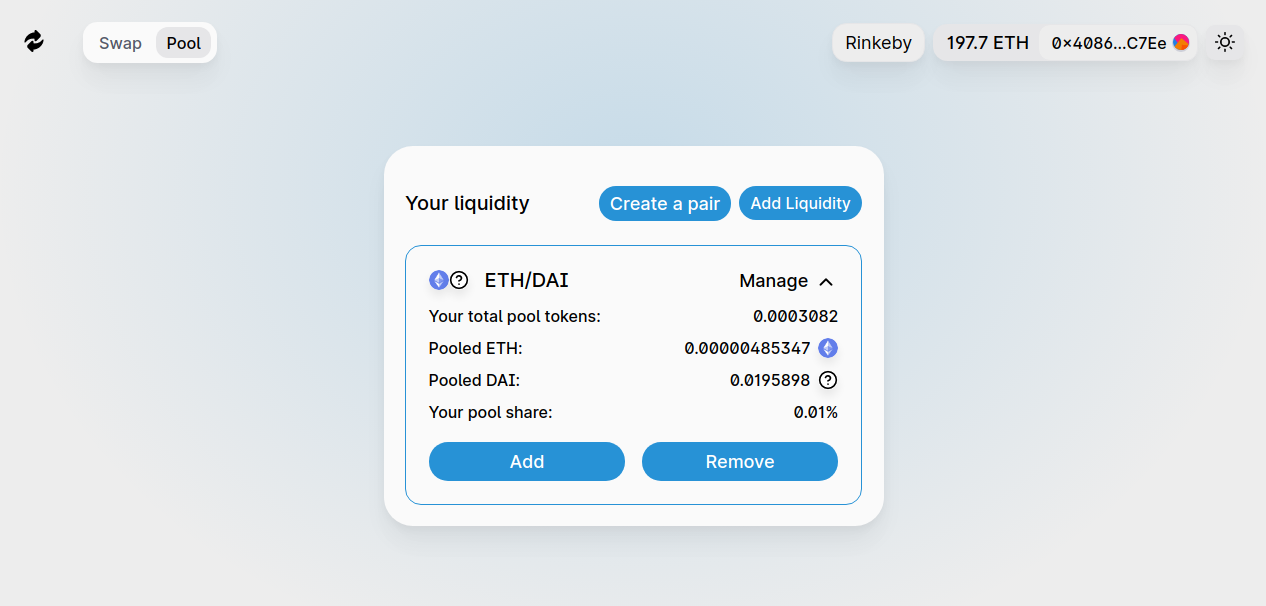This screenshot has height=606, width=1266.
Task: Click the unknown token icon in Pooled DAI row
Action: (828, 380)
